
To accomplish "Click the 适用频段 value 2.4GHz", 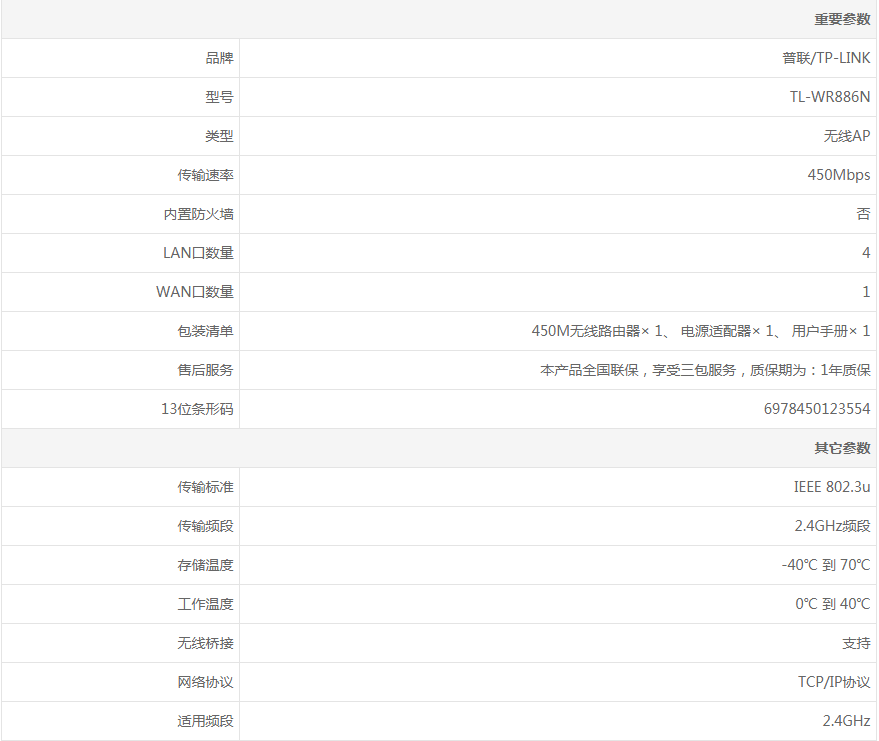I will (x=846, y=721).
